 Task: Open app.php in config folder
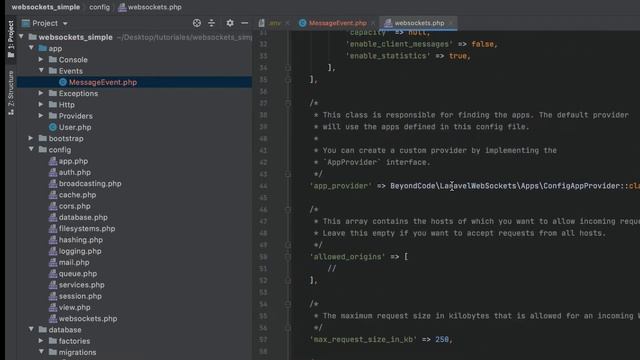[73, 161]
